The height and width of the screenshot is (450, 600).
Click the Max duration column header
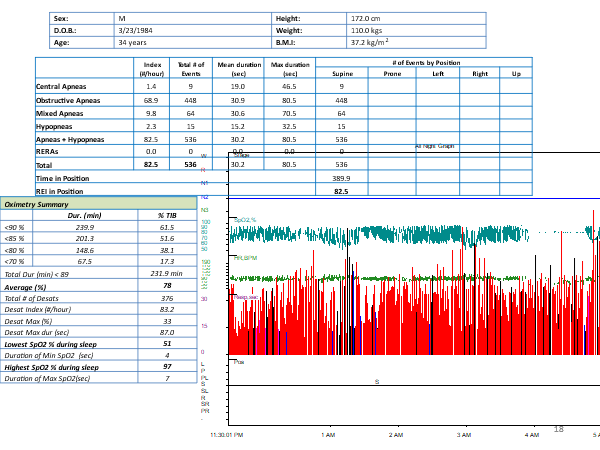pos(289,68)
